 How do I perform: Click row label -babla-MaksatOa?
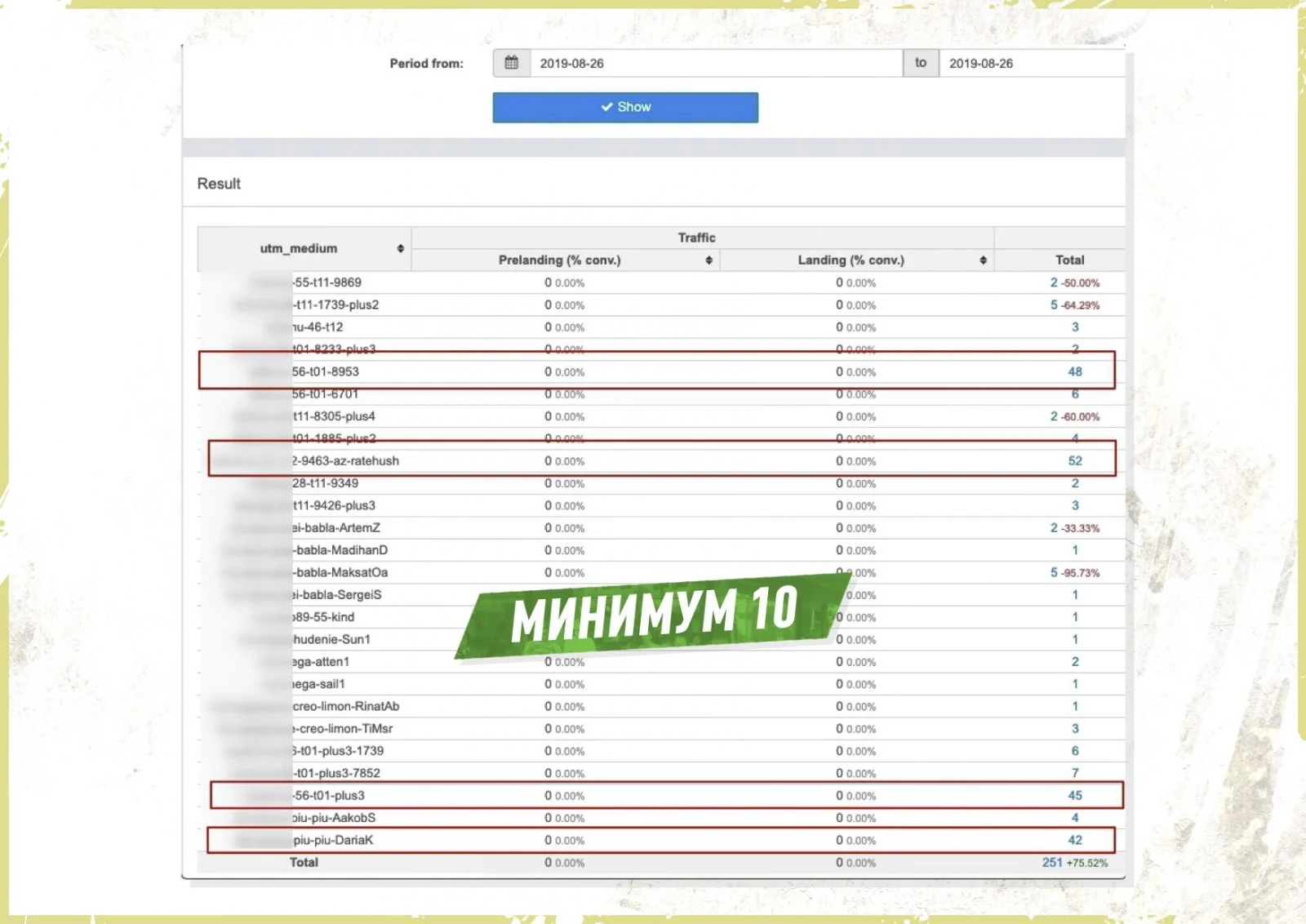[x=340, y=572]
